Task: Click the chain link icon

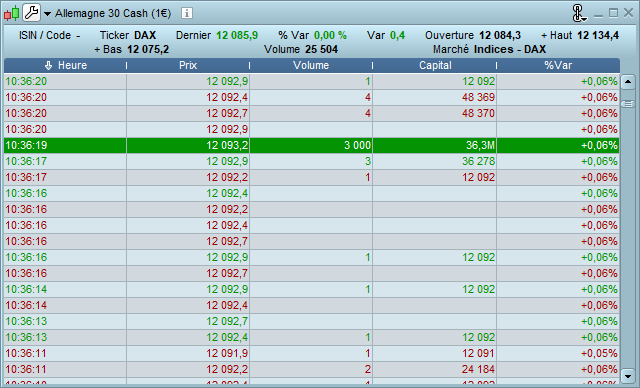Action: pyautogui.click(x=578, y=13)
